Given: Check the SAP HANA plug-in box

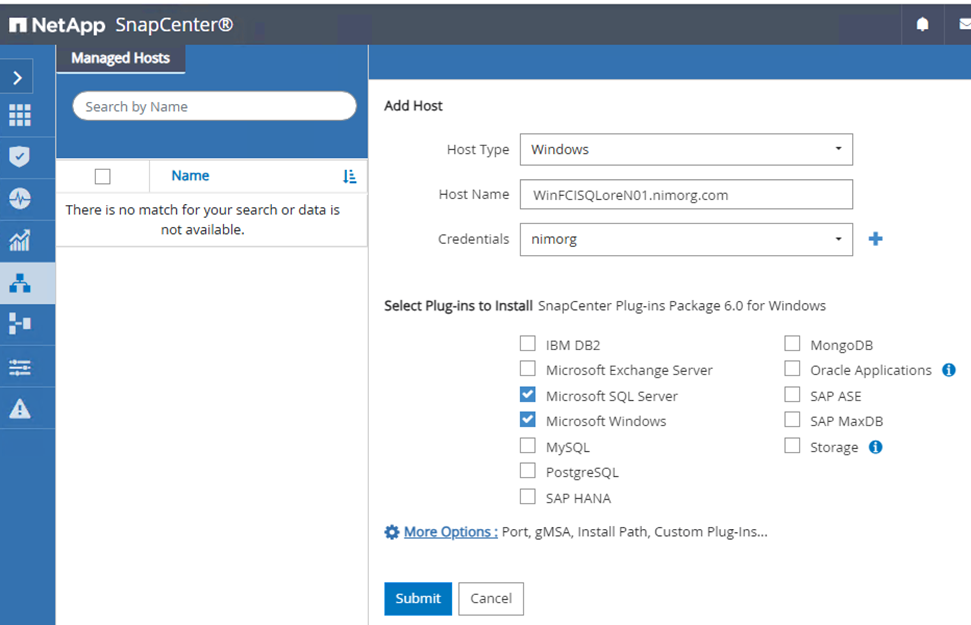Looking at the screenshot, I should click(528, 497).
